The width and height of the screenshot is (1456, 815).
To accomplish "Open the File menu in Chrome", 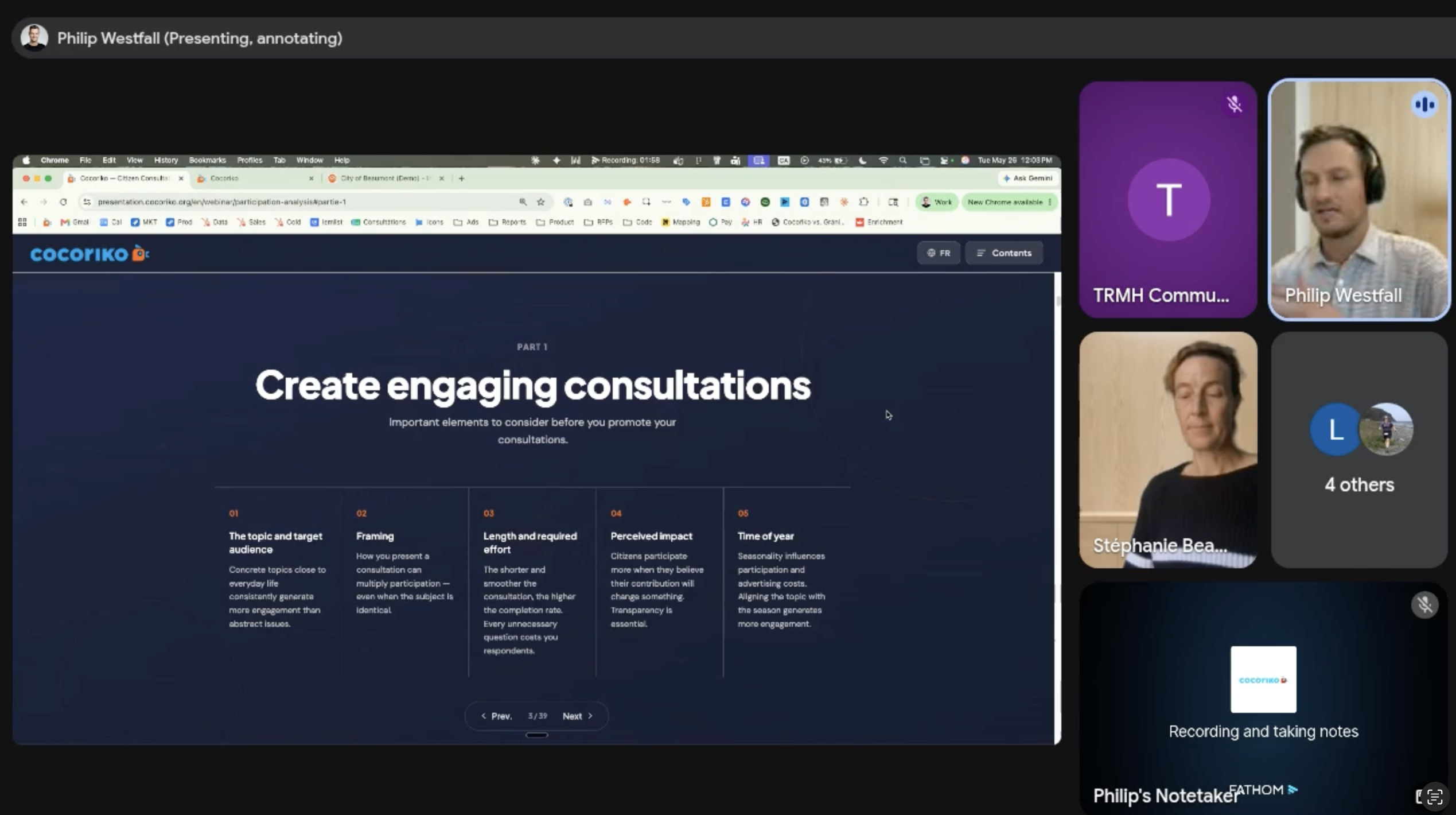I will (x=85, y=160).
